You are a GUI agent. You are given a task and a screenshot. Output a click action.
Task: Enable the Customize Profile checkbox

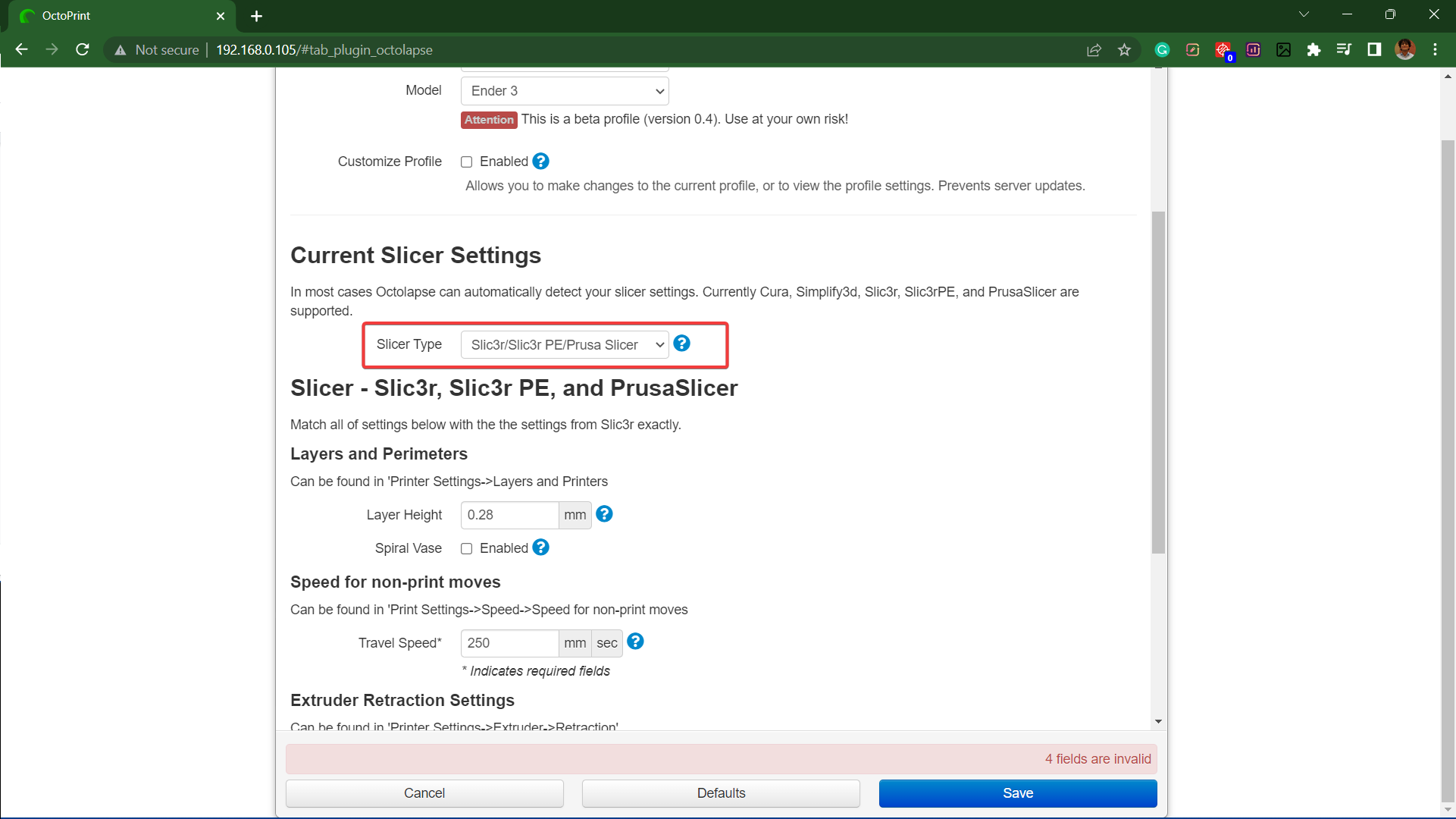(467, 162)
